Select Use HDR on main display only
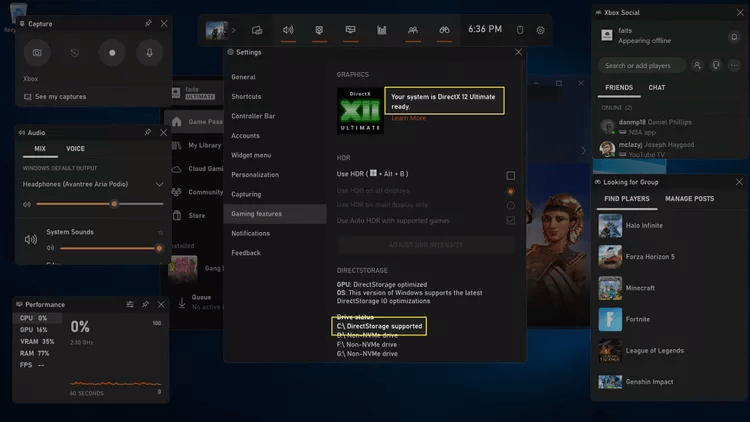750x422 pixels. (511, 206)
